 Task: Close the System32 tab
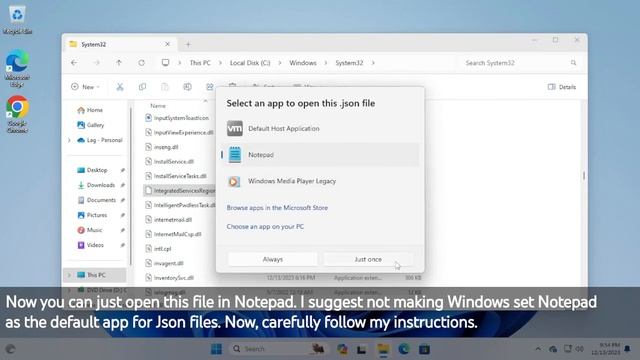[x=167, y=44]
